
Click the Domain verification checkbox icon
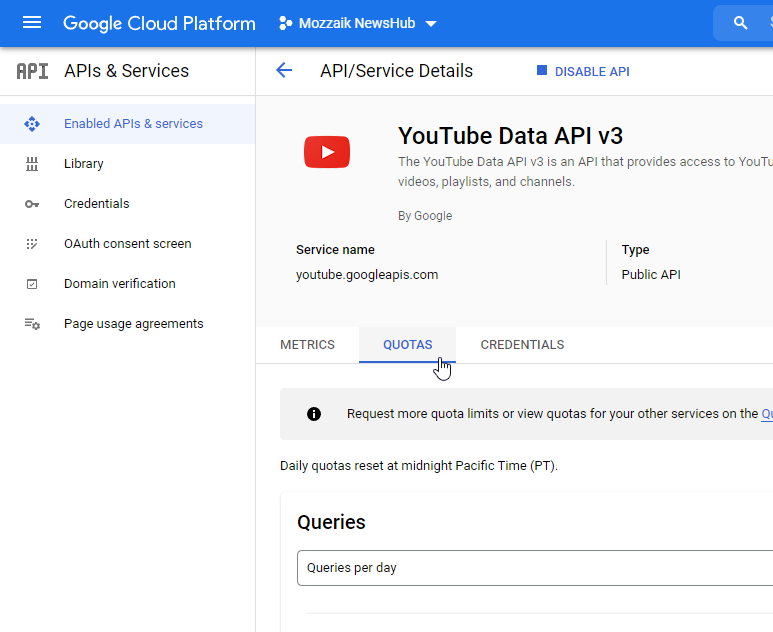(x=32, y=284)
